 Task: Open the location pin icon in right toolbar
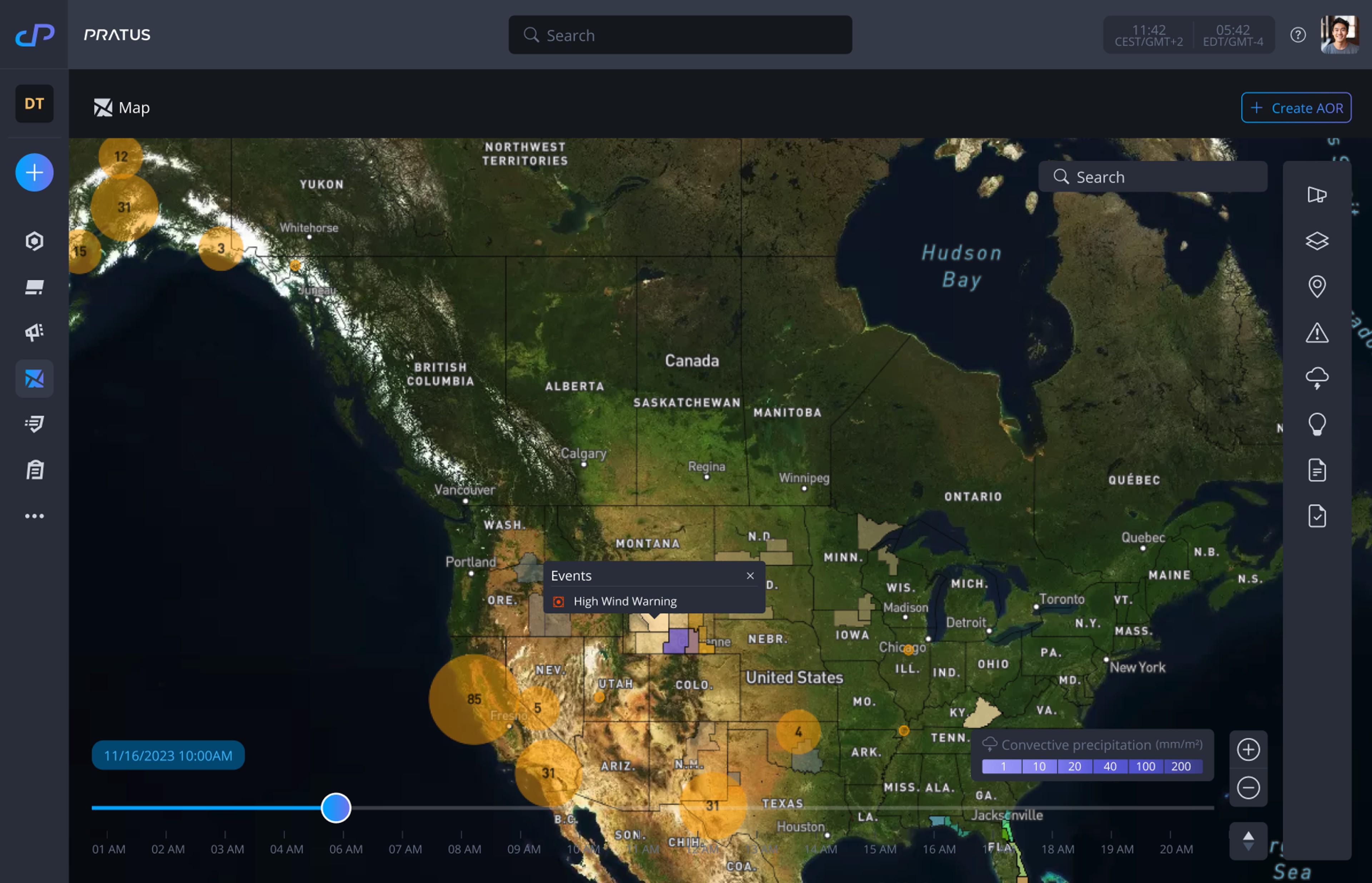[x=1317, y=287]
